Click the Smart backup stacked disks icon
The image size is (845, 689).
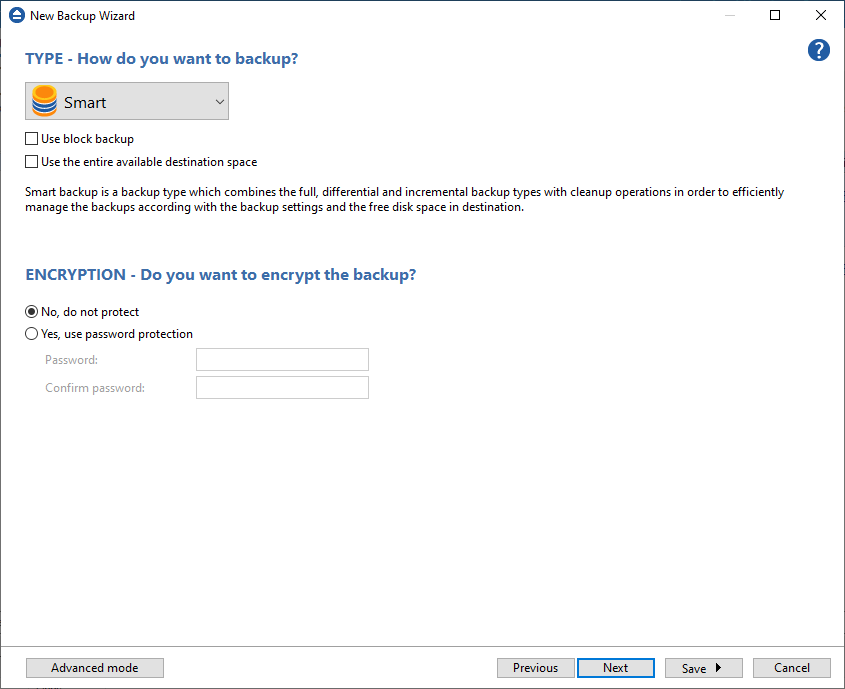pyautogui.click(x=44, y=101)
